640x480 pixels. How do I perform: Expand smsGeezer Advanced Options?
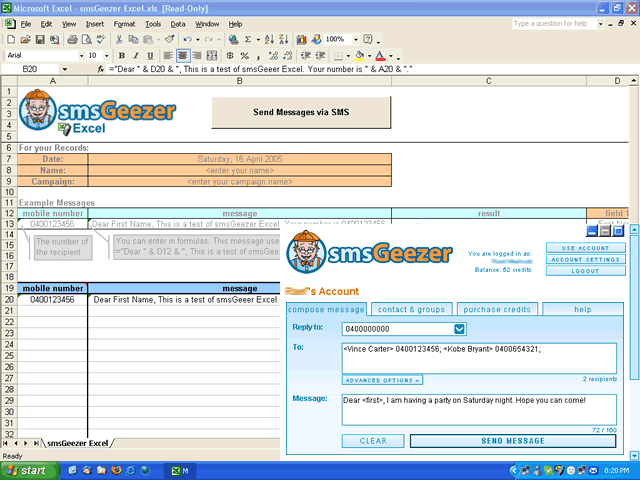[x=382, y=380]
